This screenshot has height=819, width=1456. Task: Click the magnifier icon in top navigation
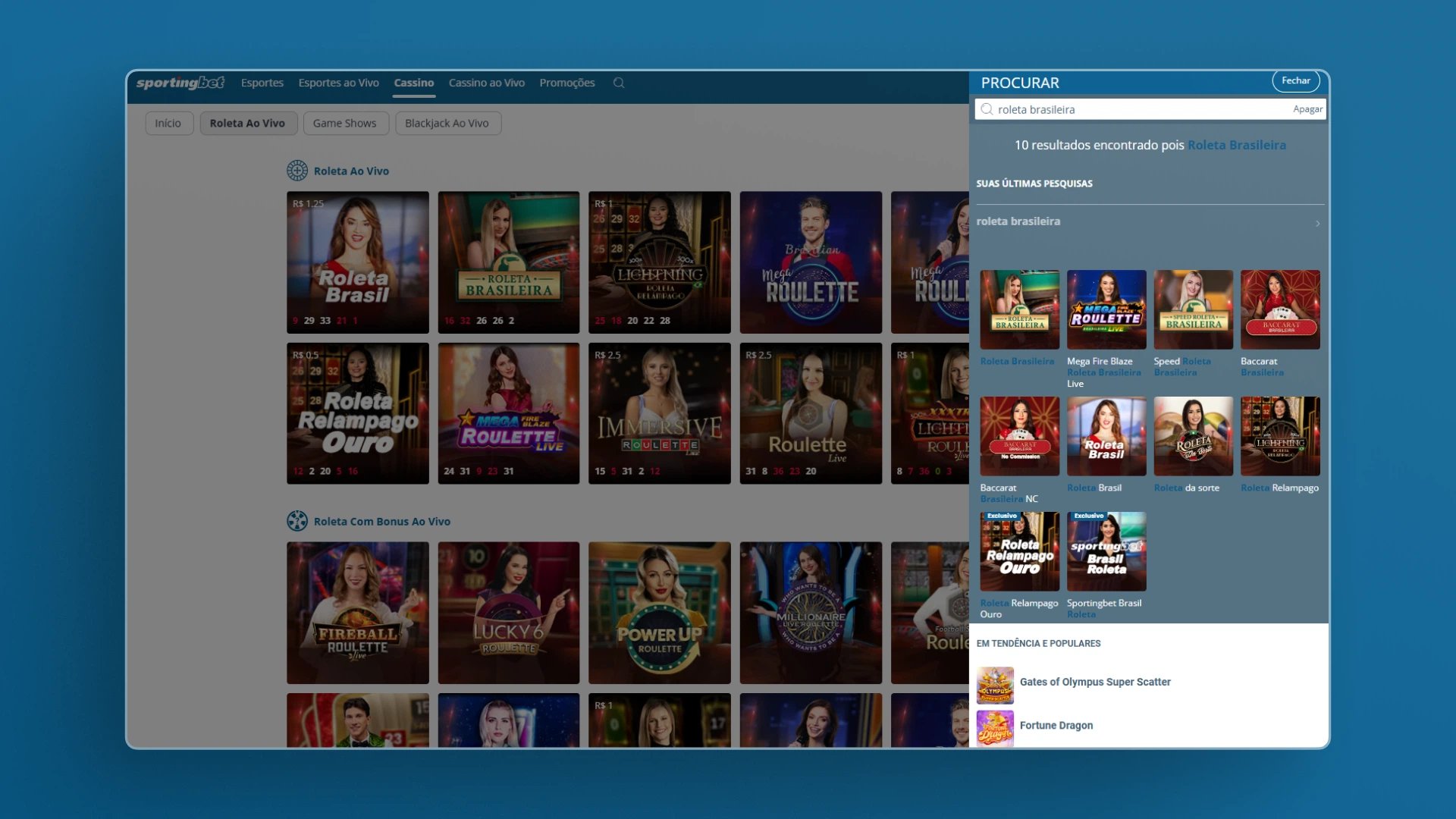[x=619, y=83]
